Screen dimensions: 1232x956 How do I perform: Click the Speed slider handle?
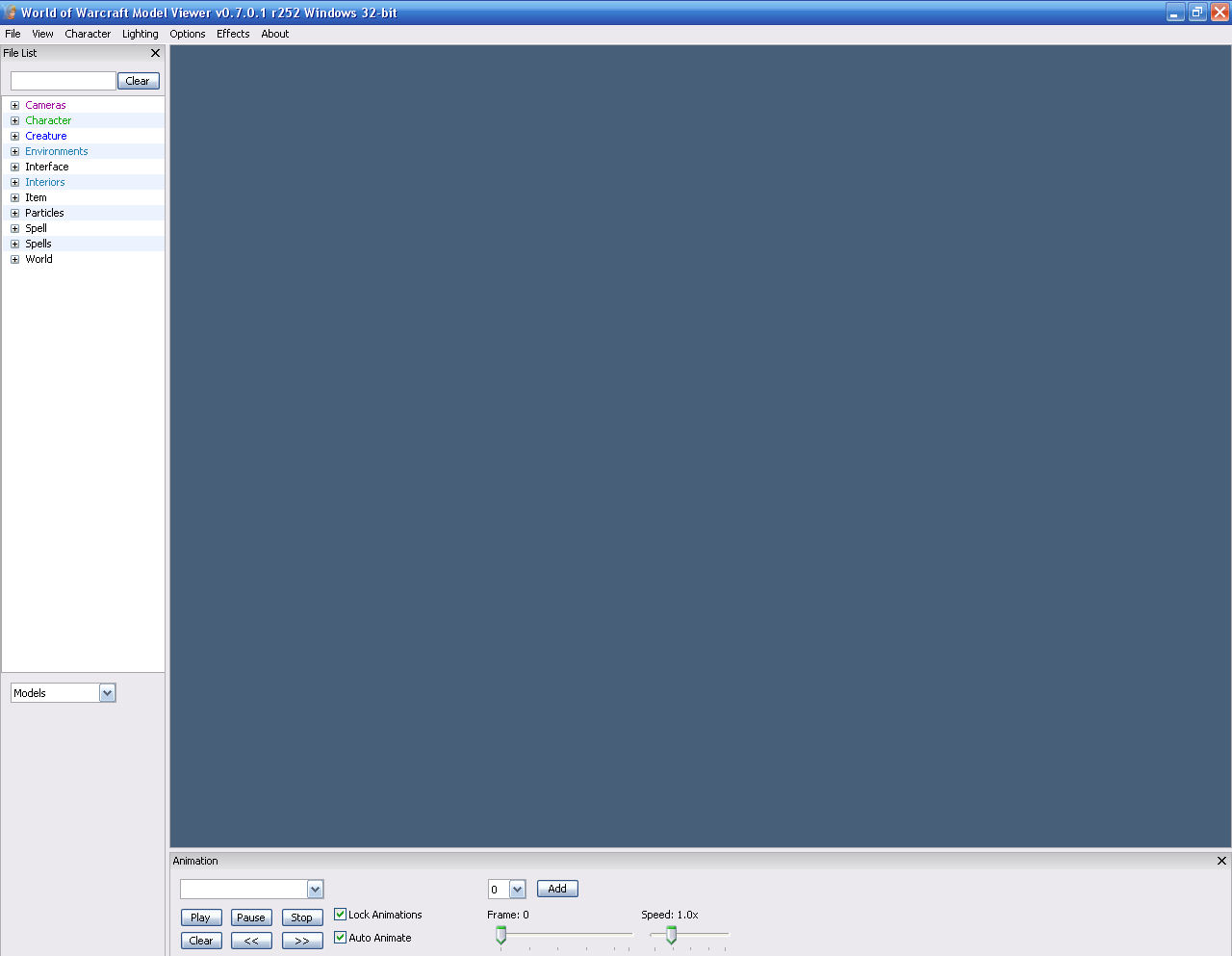[x=671, y=935]
